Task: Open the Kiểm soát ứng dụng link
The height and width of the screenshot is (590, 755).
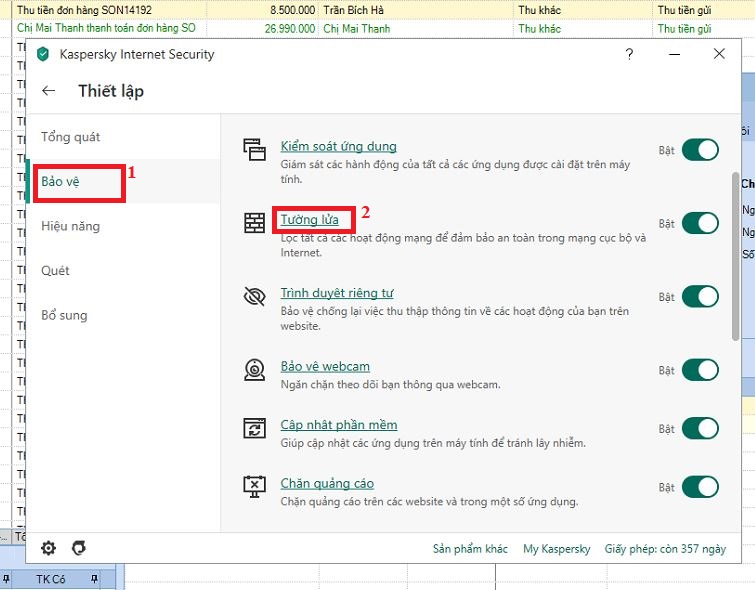Action: tap(338, 146)
